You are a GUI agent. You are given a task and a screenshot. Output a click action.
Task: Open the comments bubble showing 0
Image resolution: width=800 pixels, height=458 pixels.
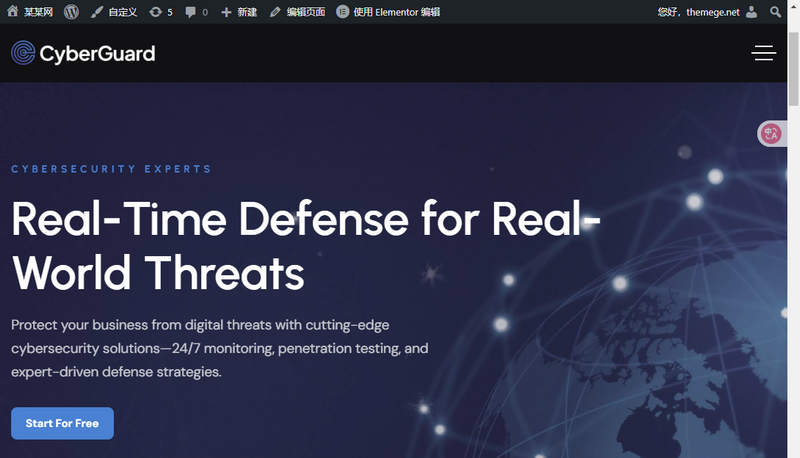point(196,12)
